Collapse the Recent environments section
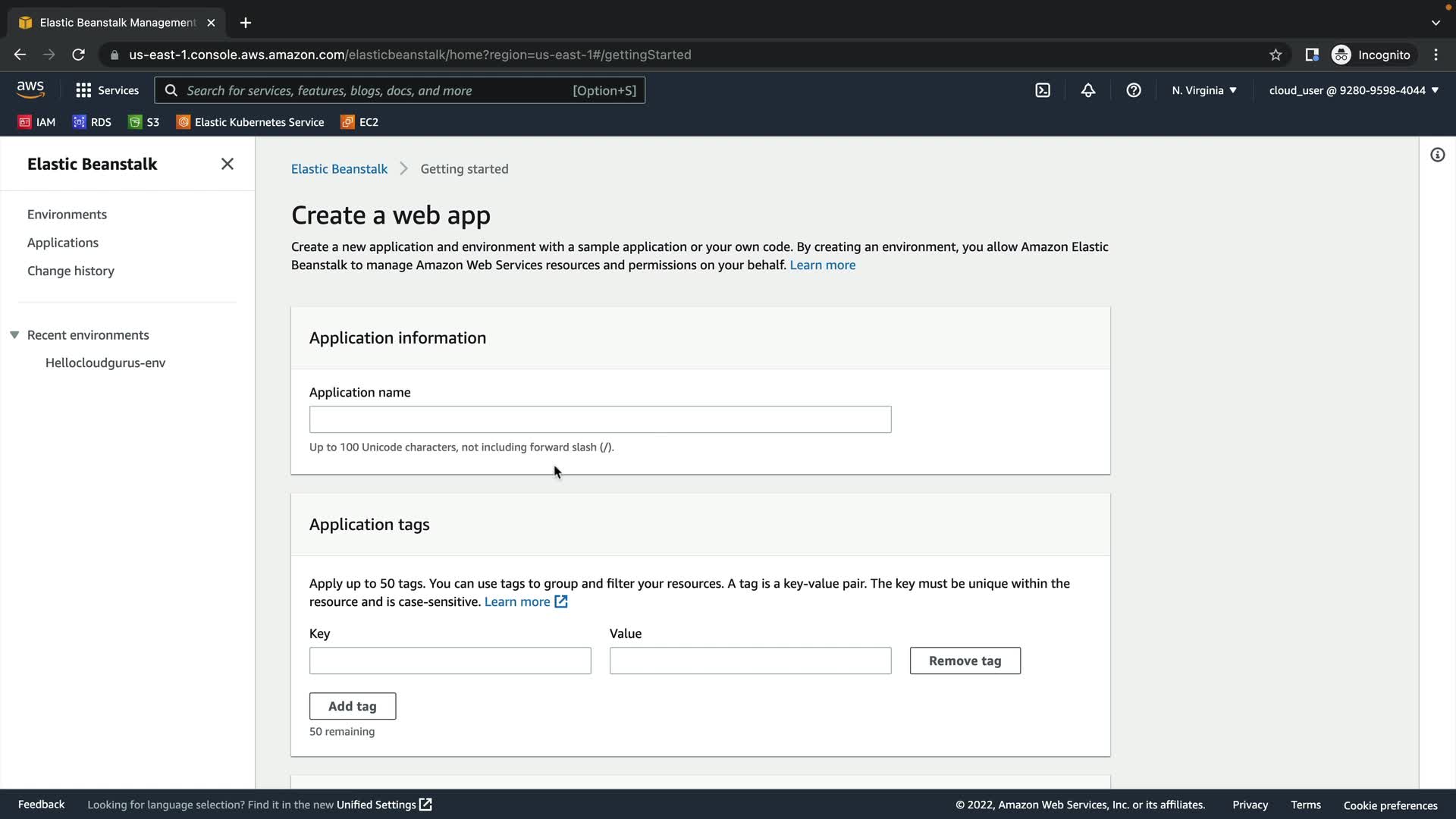The height and width of the screenshot is (819, 1456). click(x=14, y=335)
